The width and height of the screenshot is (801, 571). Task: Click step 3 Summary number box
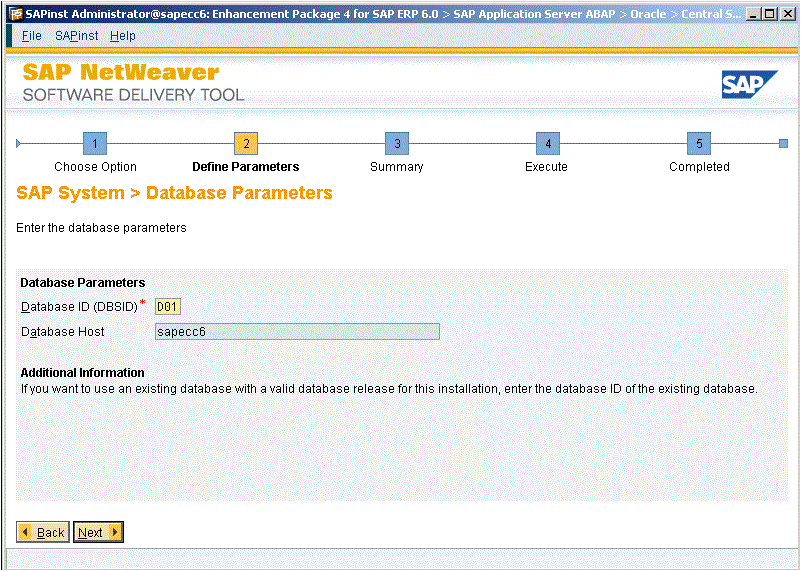pos(397,144)
